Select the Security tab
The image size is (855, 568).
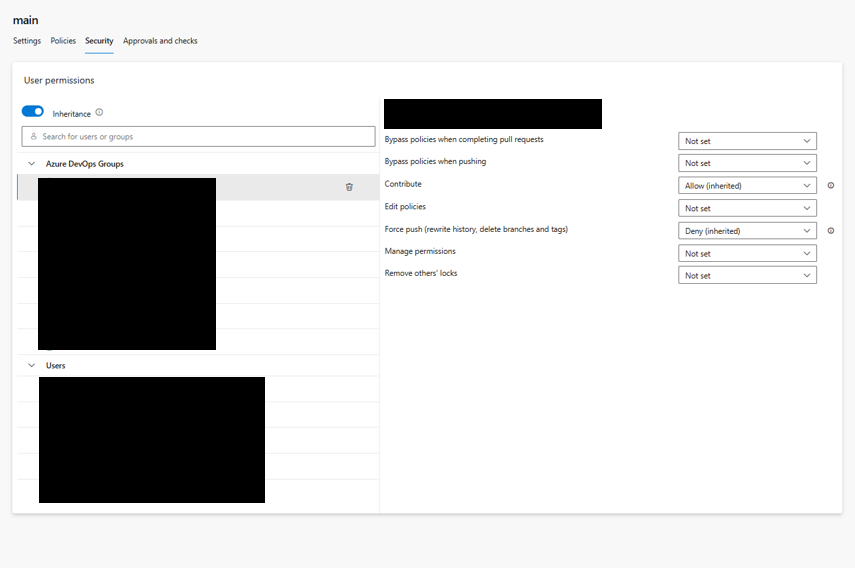(x=99, y=41)
